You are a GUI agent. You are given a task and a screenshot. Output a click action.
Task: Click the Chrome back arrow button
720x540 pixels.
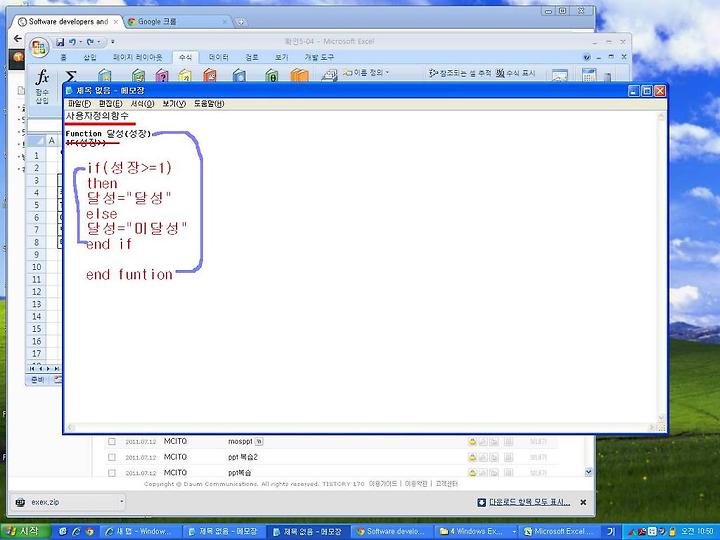17,39
